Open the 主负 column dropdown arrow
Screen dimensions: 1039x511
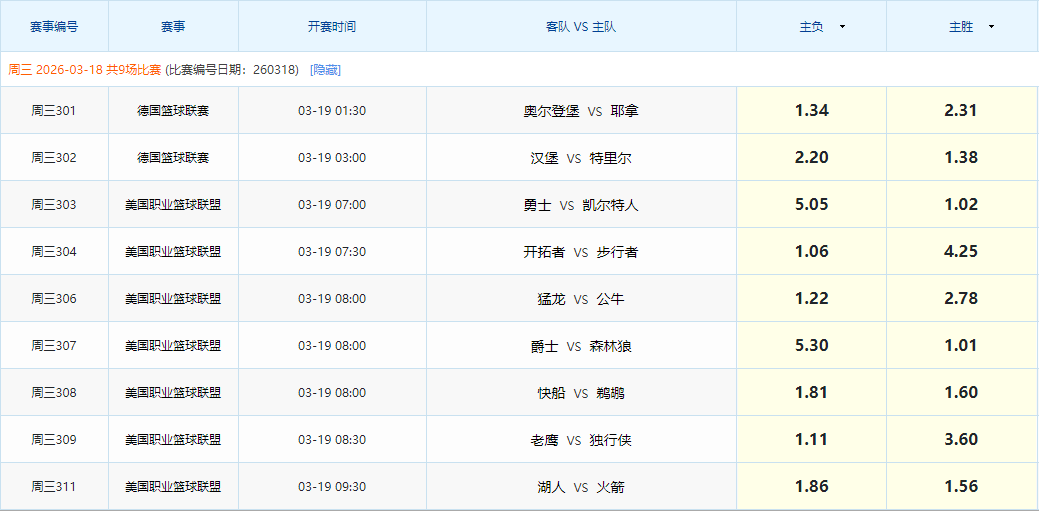[x=842, y=27]
